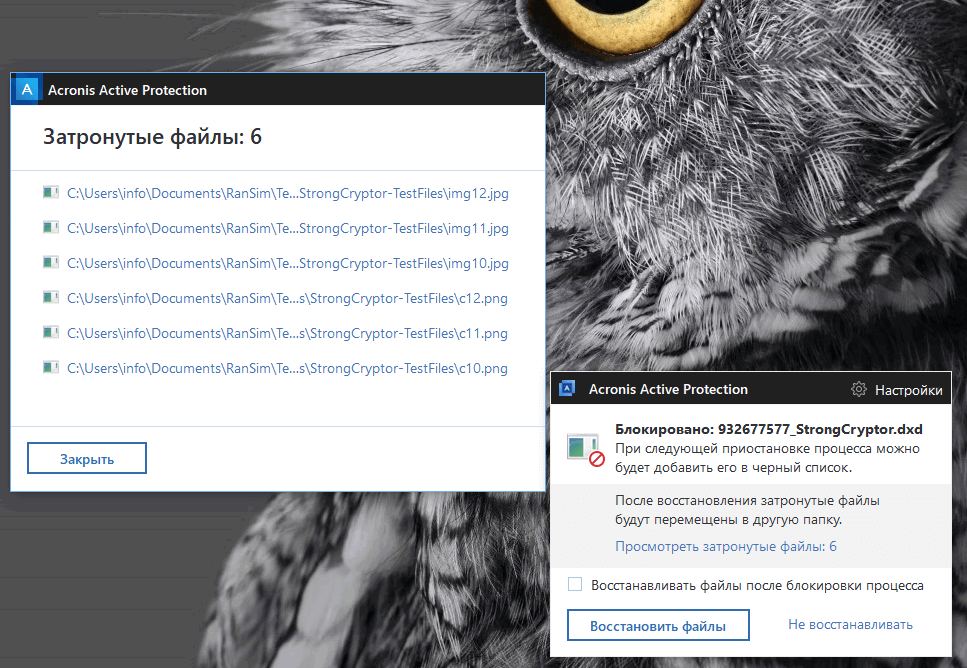Open Просмотреть затронутые файлы: 6 link
967x668 pixels.
[x=726, y=546]
